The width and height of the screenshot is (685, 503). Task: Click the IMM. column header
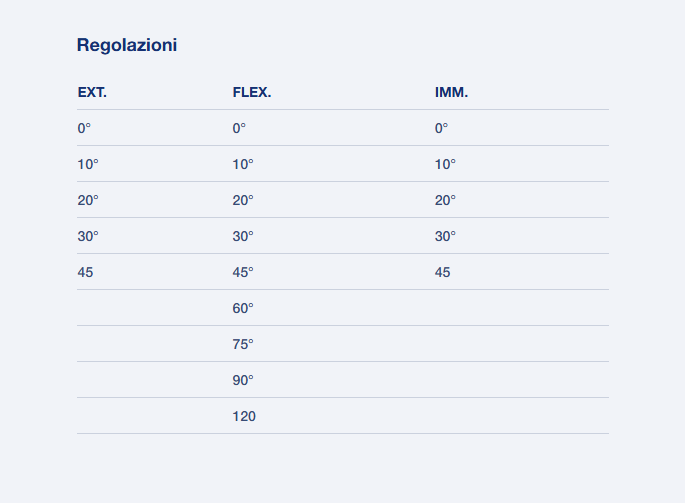451,93
